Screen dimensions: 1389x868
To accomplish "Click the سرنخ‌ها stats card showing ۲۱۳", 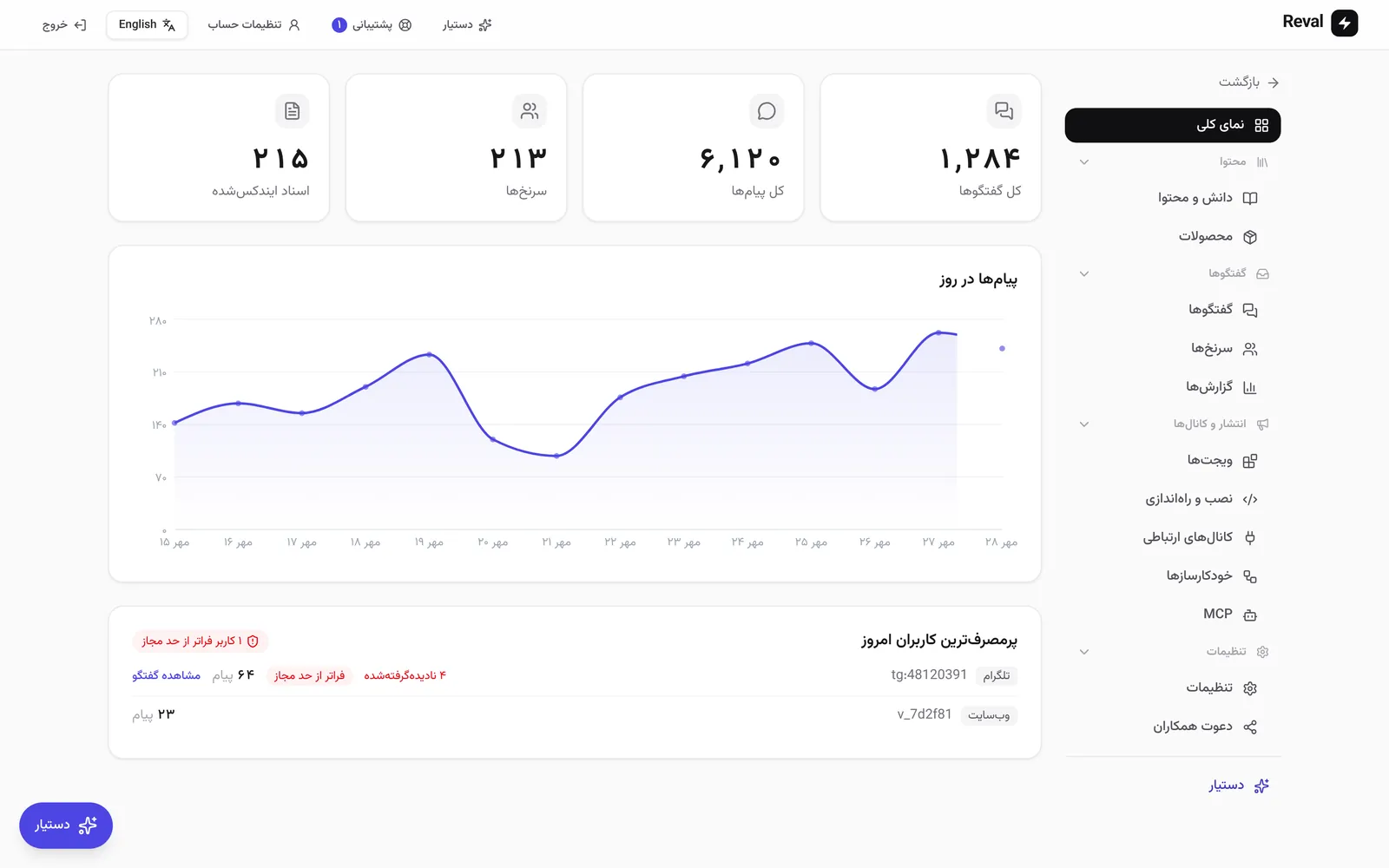I will coord(456,148).
